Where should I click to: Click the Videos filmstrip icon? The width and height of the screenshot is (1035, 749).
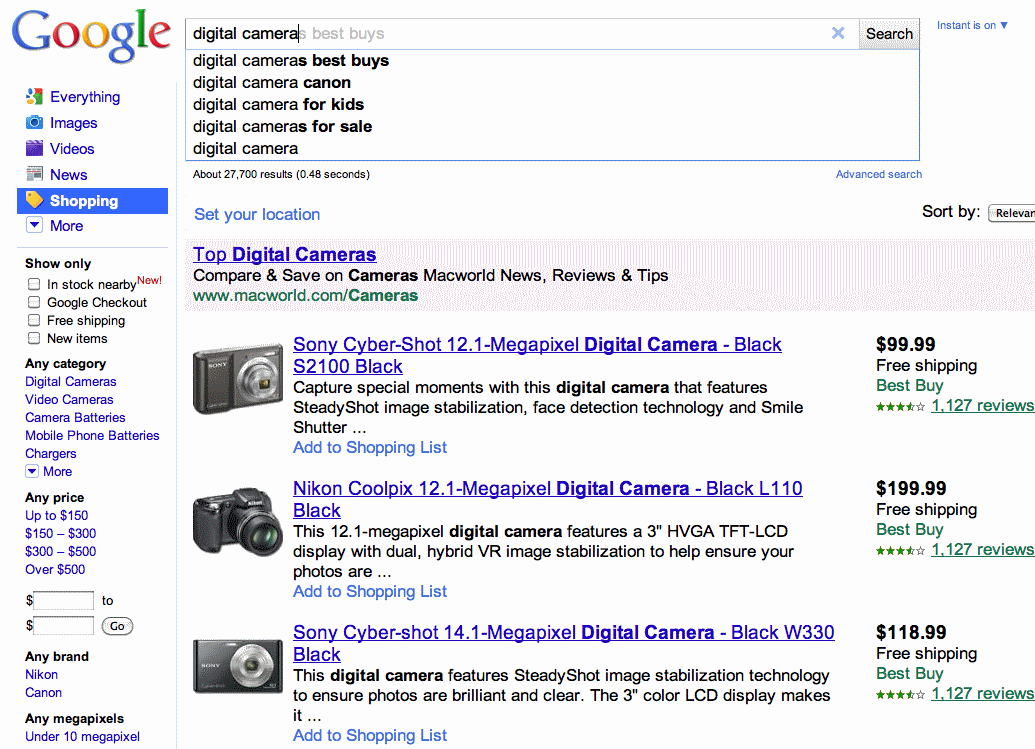click(34, 149)
